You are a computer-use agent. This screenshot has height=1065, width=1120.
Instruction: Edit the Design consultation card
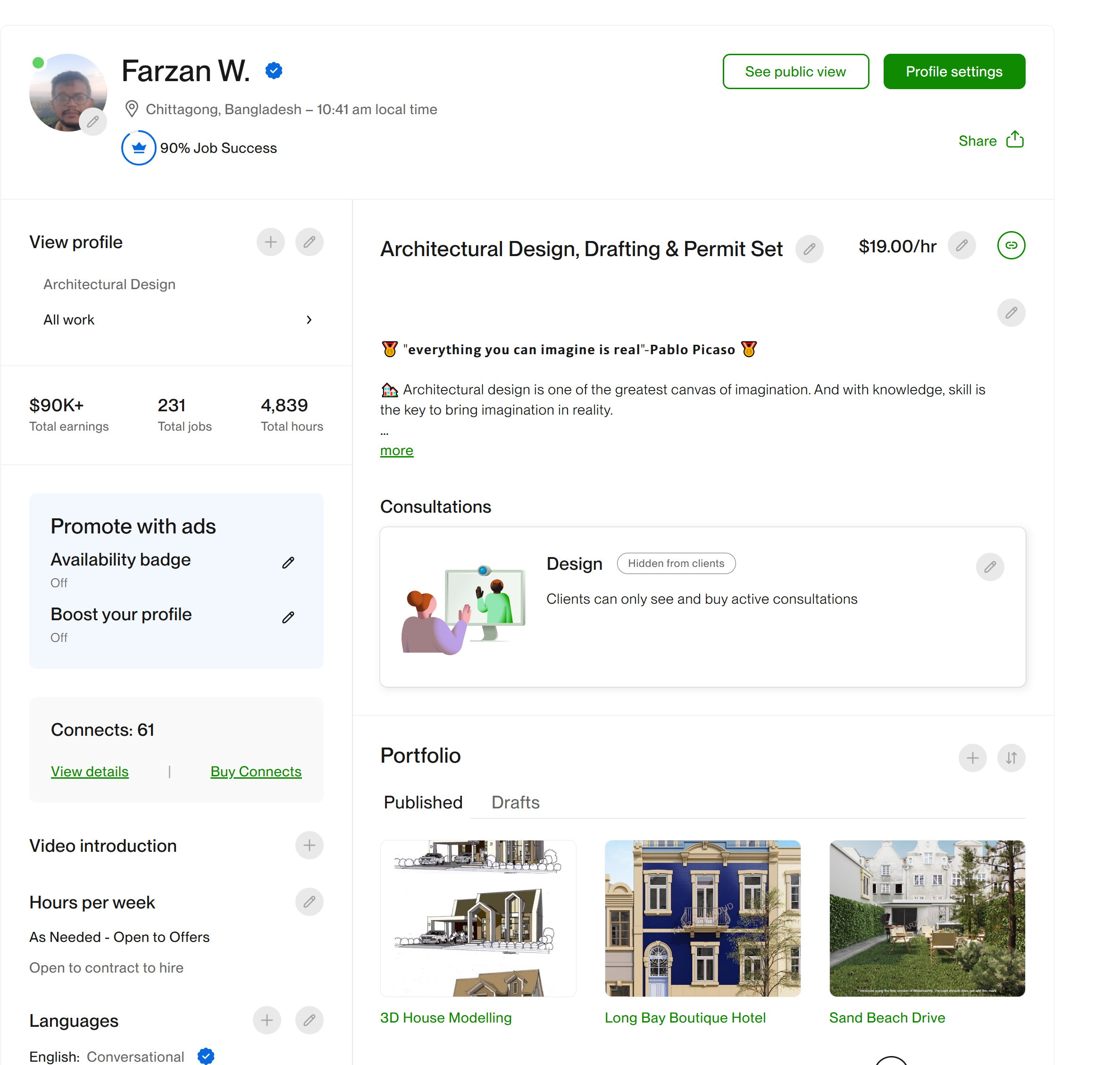[x=990, y=566]
